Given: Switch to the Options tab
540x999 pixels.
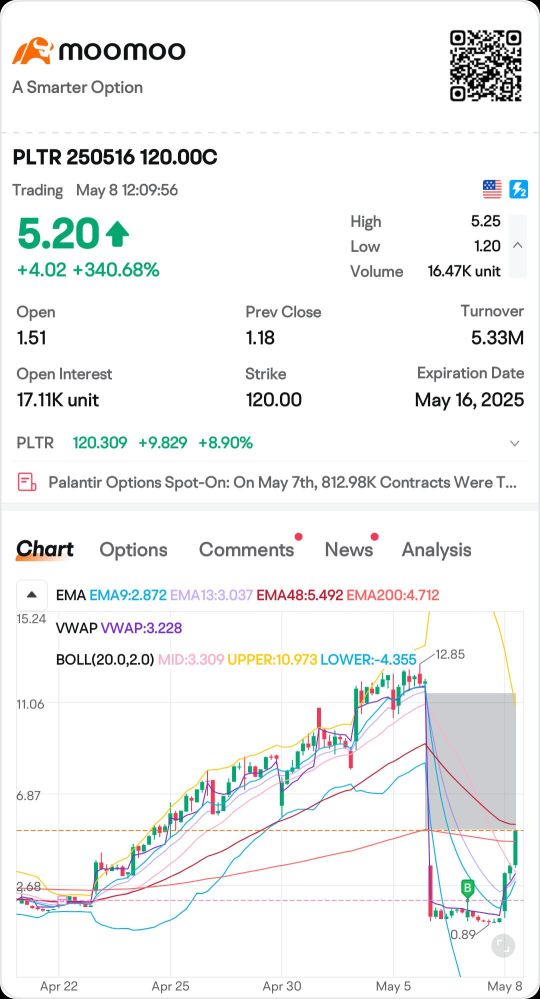Looking at the screenshot, I should click(133, 550).
